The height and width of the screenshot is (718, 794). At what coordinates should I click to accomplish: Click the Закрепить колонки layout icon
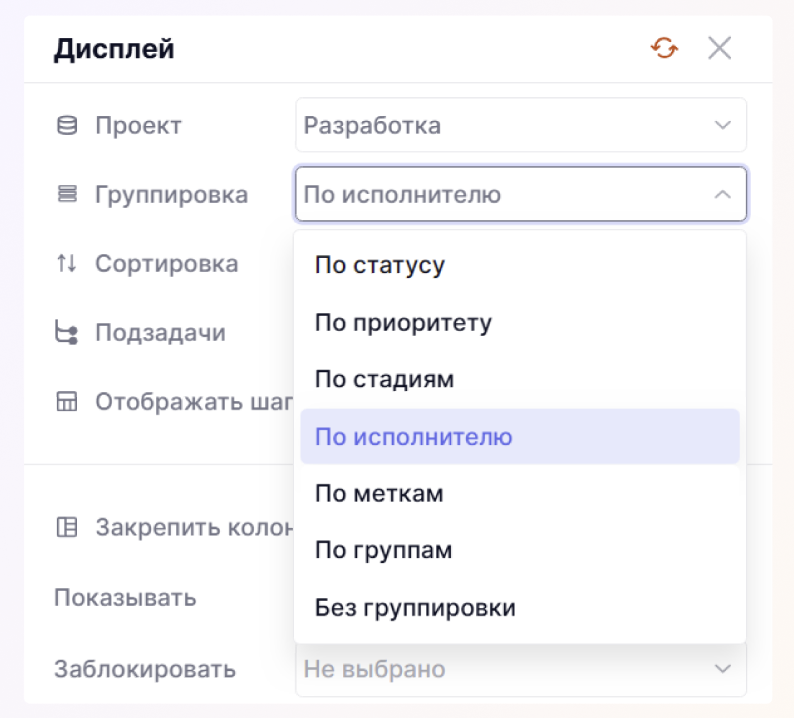coord(67,527)
